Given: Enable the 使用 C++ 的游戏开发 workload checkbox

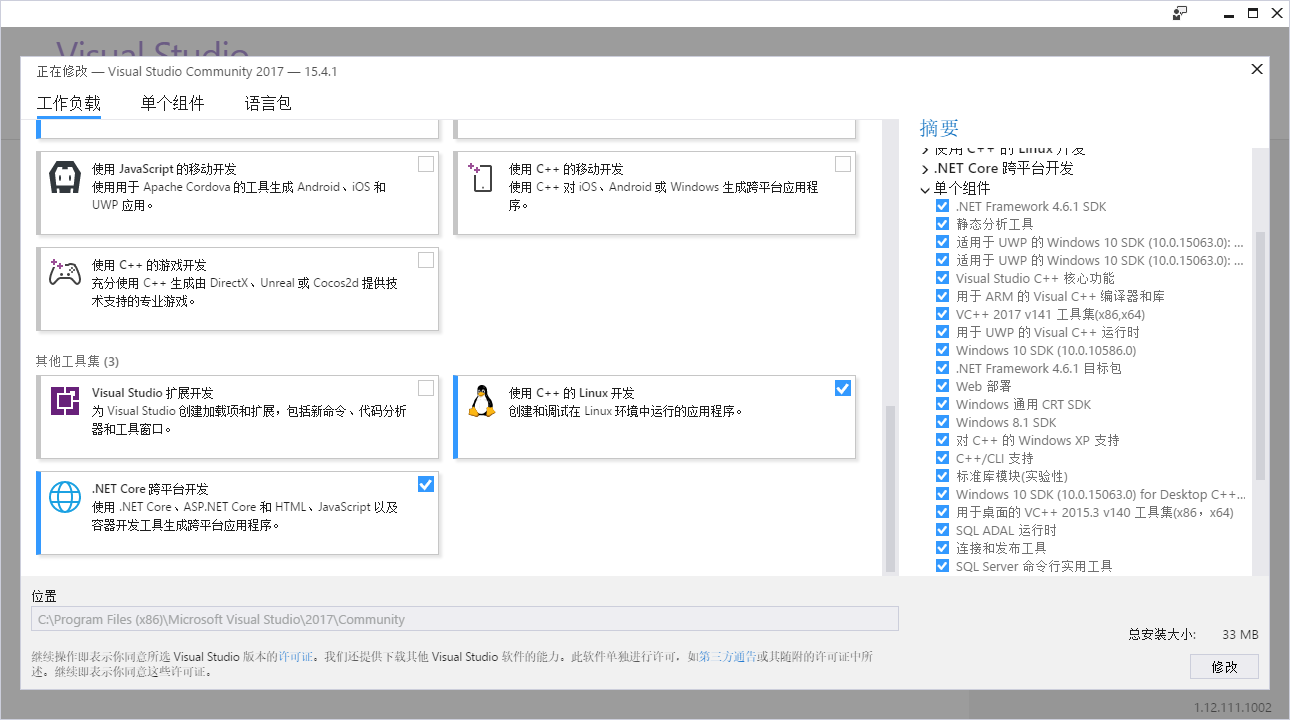Looking at the screenshot, I should (x=426, y=260).
